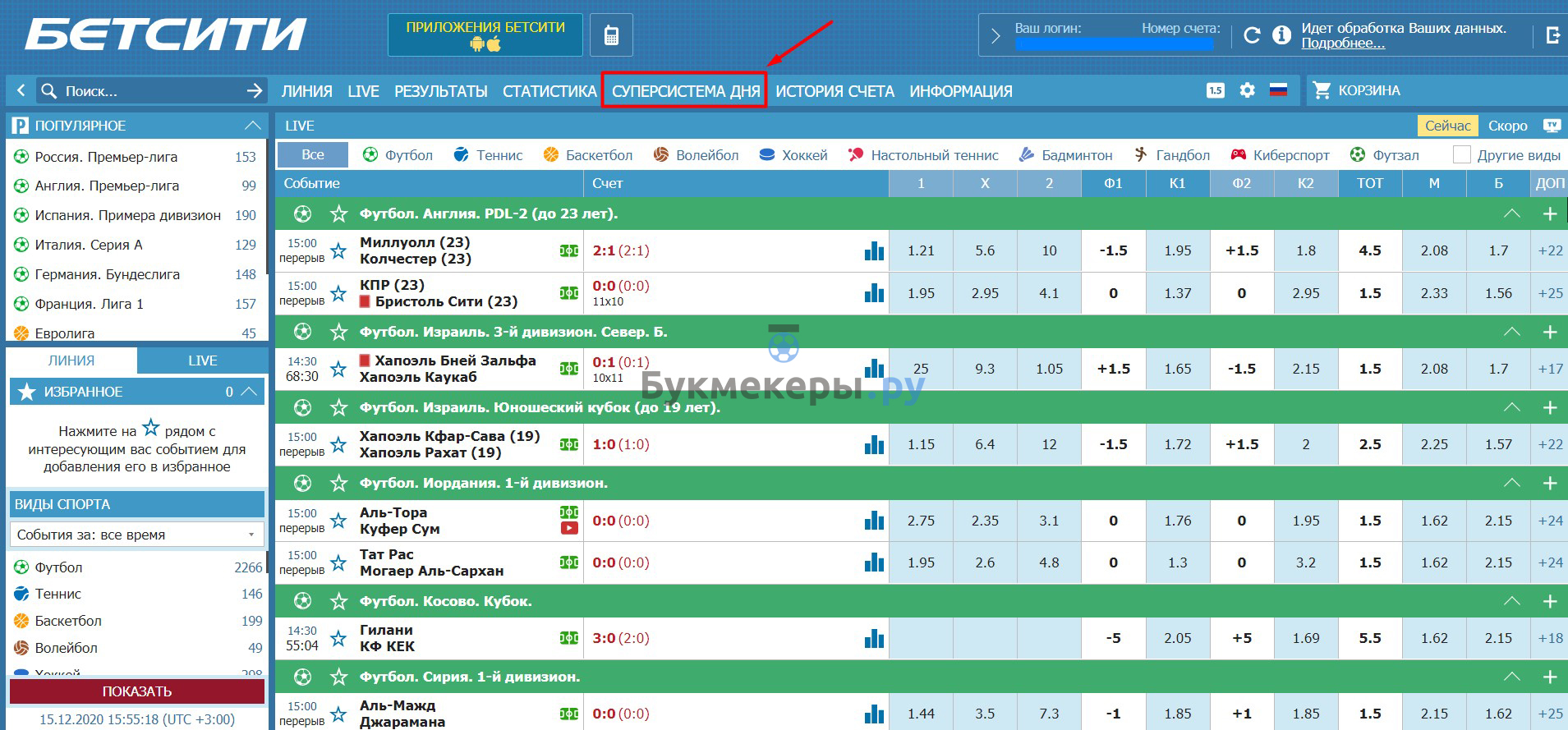Collapse the Сирия 1-й дивизион section
This screenshot has height=730, width=1568.
[1511, 677]
